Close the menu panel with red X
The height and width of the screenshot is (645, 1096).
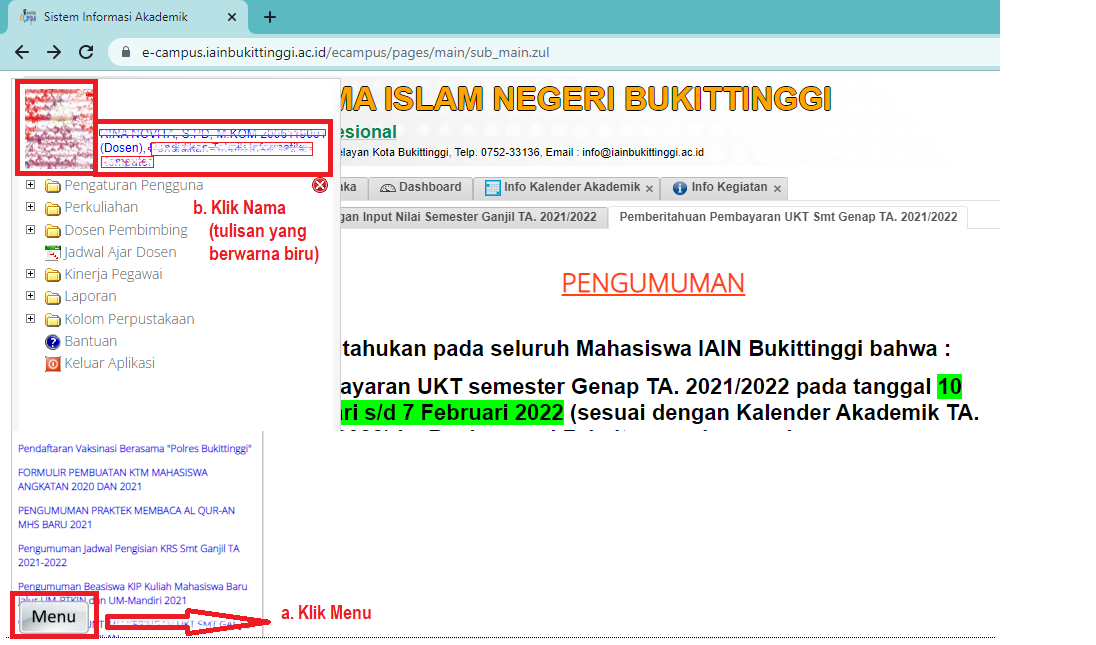[320, 185]
